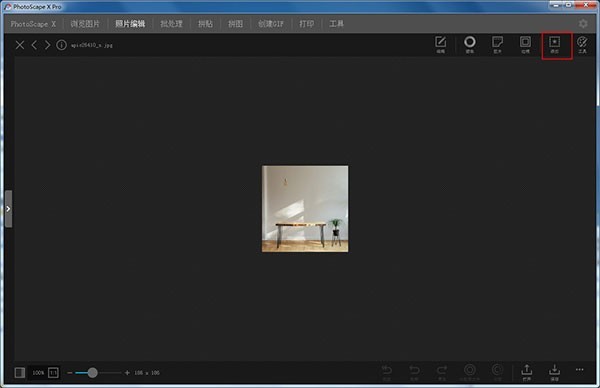Open settings gear in top bar

tap(583, 24)
